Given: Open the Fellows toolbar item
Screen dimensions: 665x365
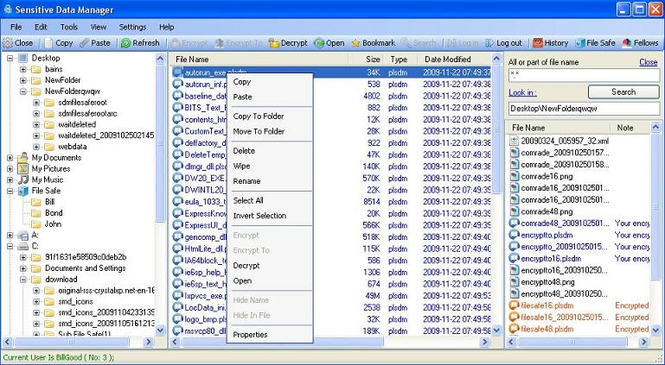Looking at the screenshot, I should pyautogui.click(x=640, y=43).
